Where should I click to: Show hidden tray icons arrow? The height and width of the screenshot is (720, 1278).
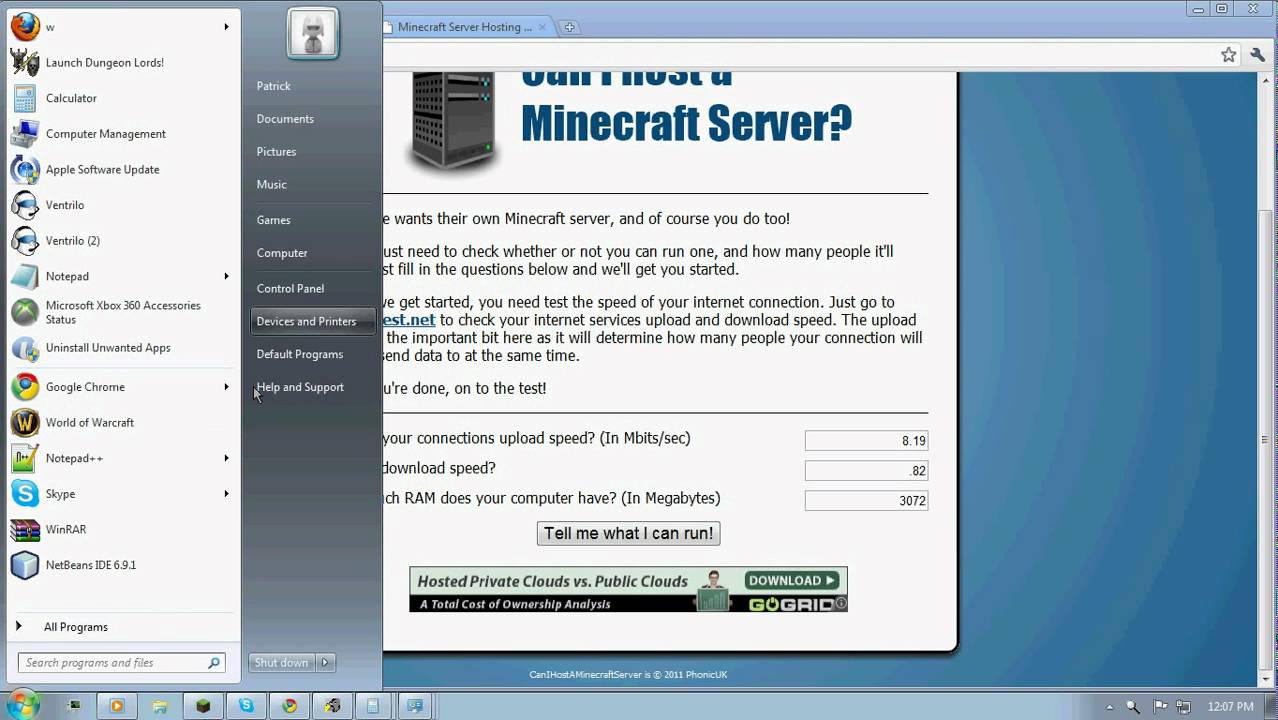(x=1110, y=706)
